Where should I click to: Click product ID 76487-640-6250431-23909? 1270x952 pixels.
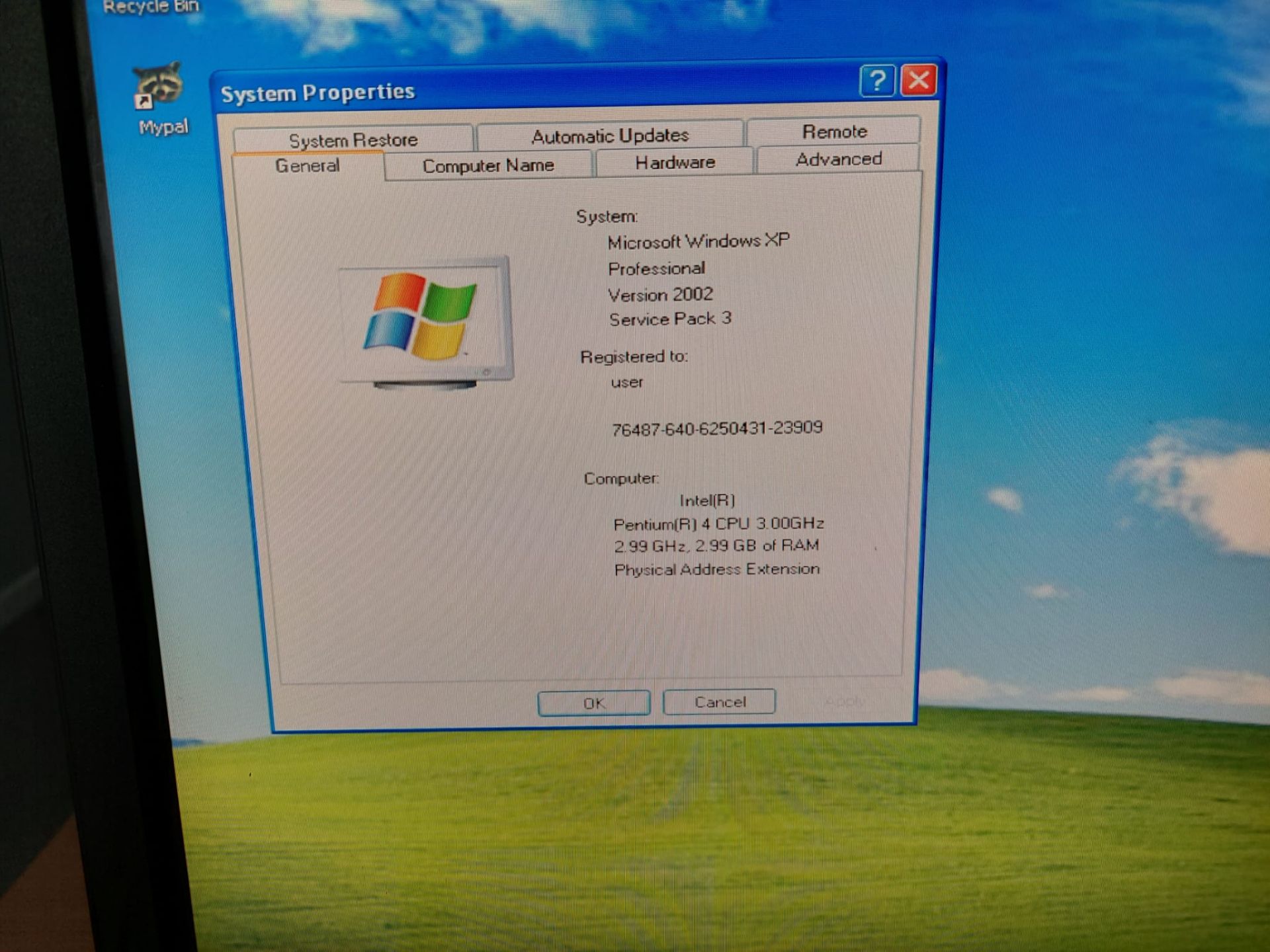717,428
